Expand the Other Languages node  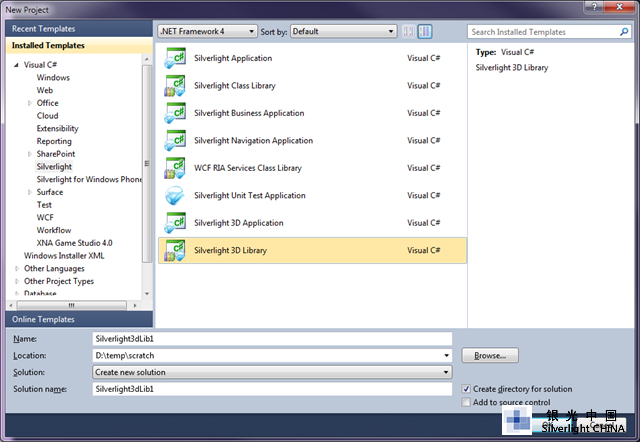(x=17, y=269)
